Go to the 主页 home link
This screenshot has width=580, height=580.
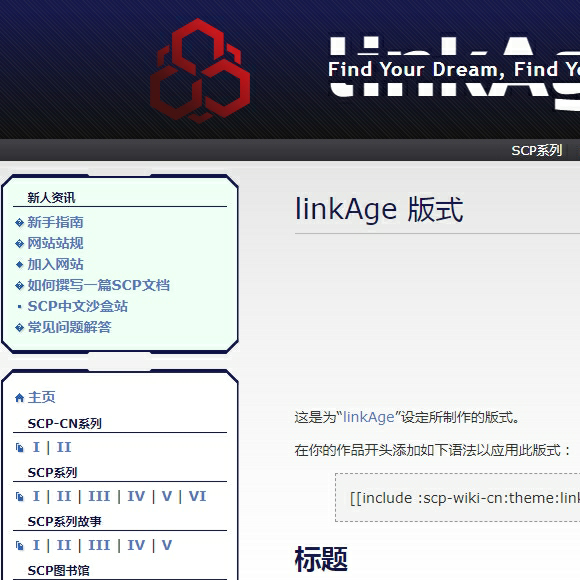(x=41, y=397)
